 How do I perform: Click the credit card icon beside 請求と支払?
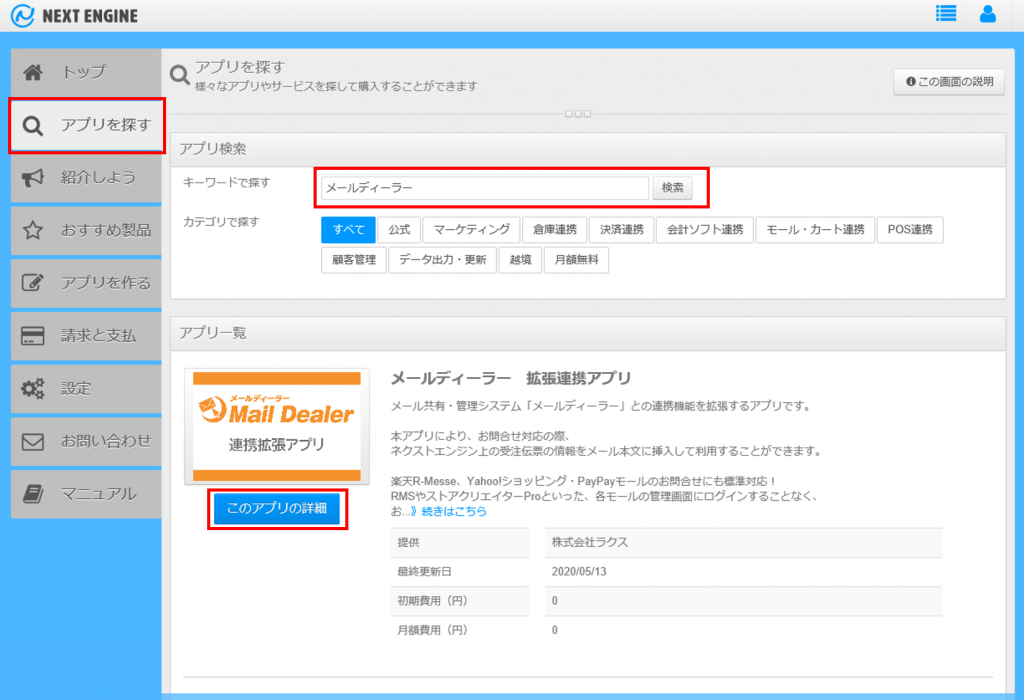33,336
